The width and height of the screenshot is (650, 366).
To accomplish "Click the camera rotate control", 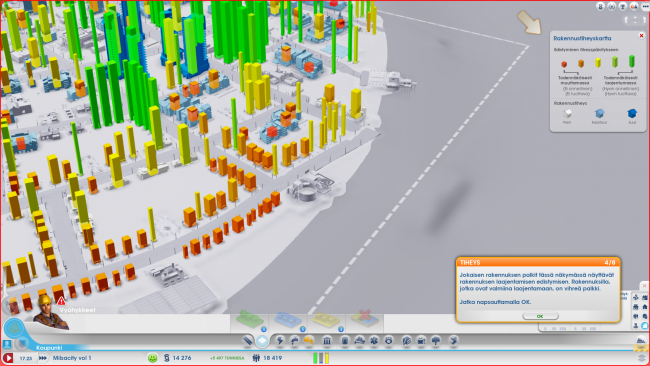I will coord(635,20).
